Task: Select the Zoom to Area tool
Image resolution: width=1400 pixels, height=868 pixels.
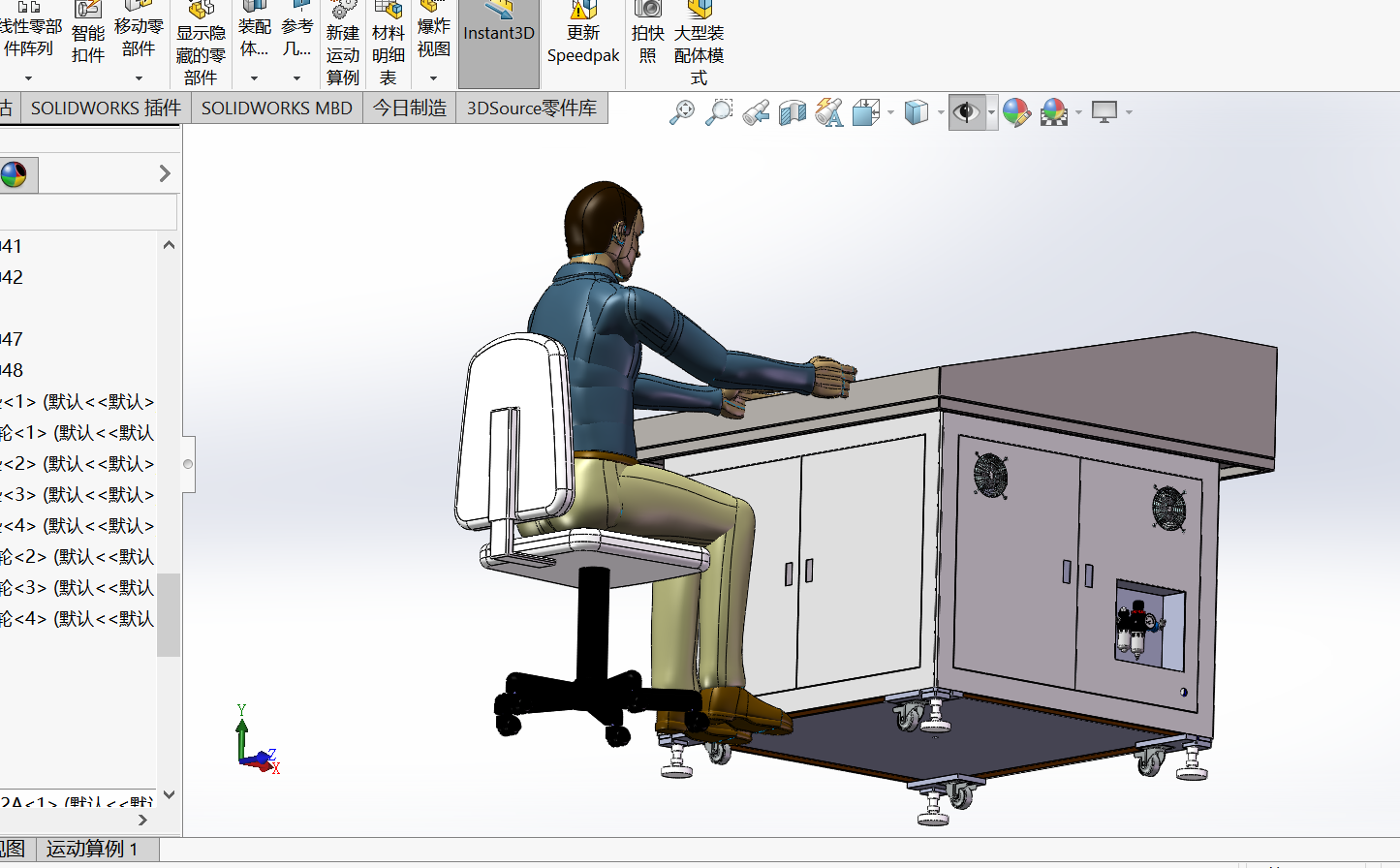Action: click(x=719, y=112)
